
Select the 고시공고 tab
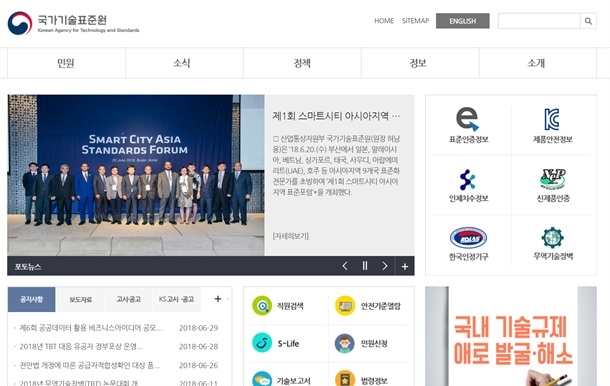[x=128, y=299]
